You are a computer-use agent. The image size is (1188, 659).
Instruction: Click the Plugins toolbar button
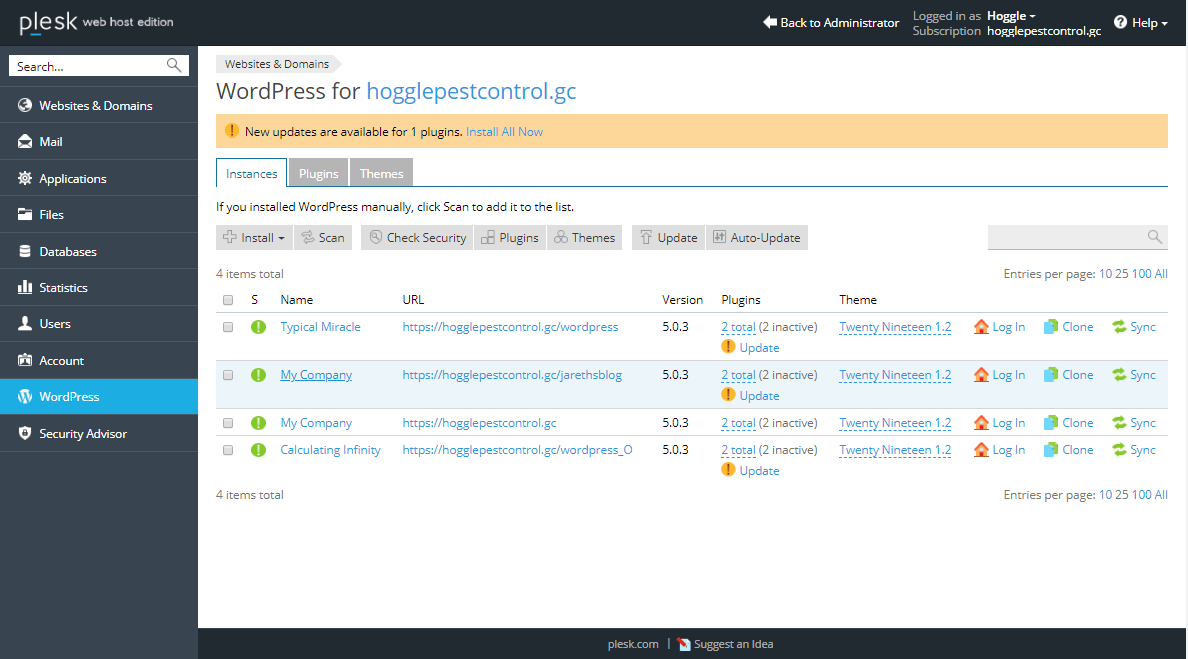pos(510,237)
